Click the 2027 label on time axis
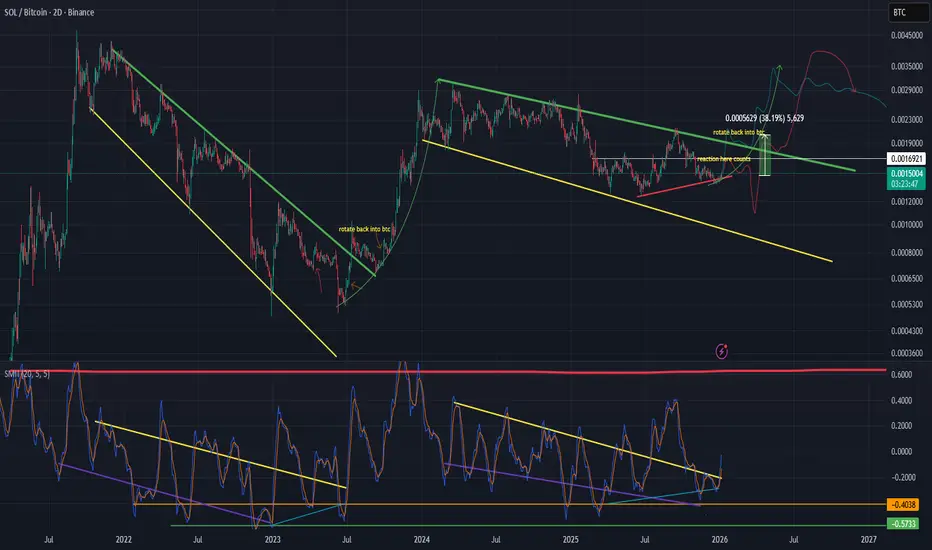The image size is (932, 550). (x=868, y=540)
